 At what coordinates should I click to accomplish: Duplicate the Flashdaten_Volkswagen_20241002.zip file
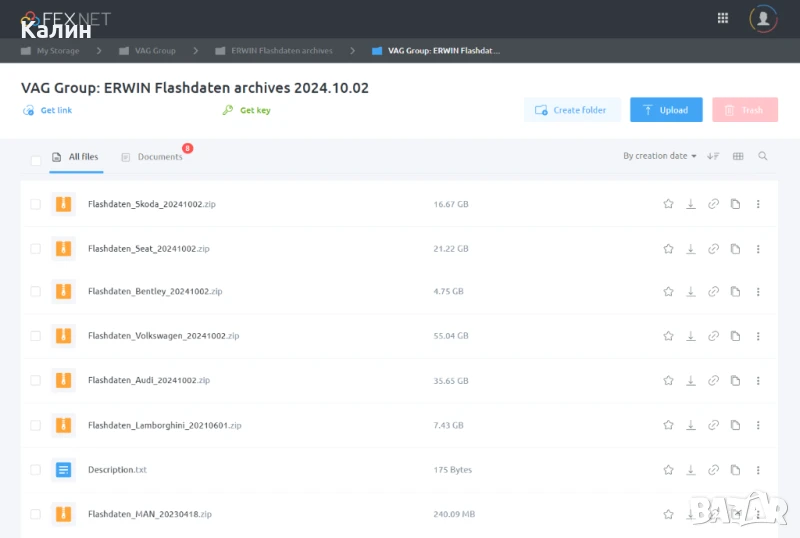click(x=735, y=336)
